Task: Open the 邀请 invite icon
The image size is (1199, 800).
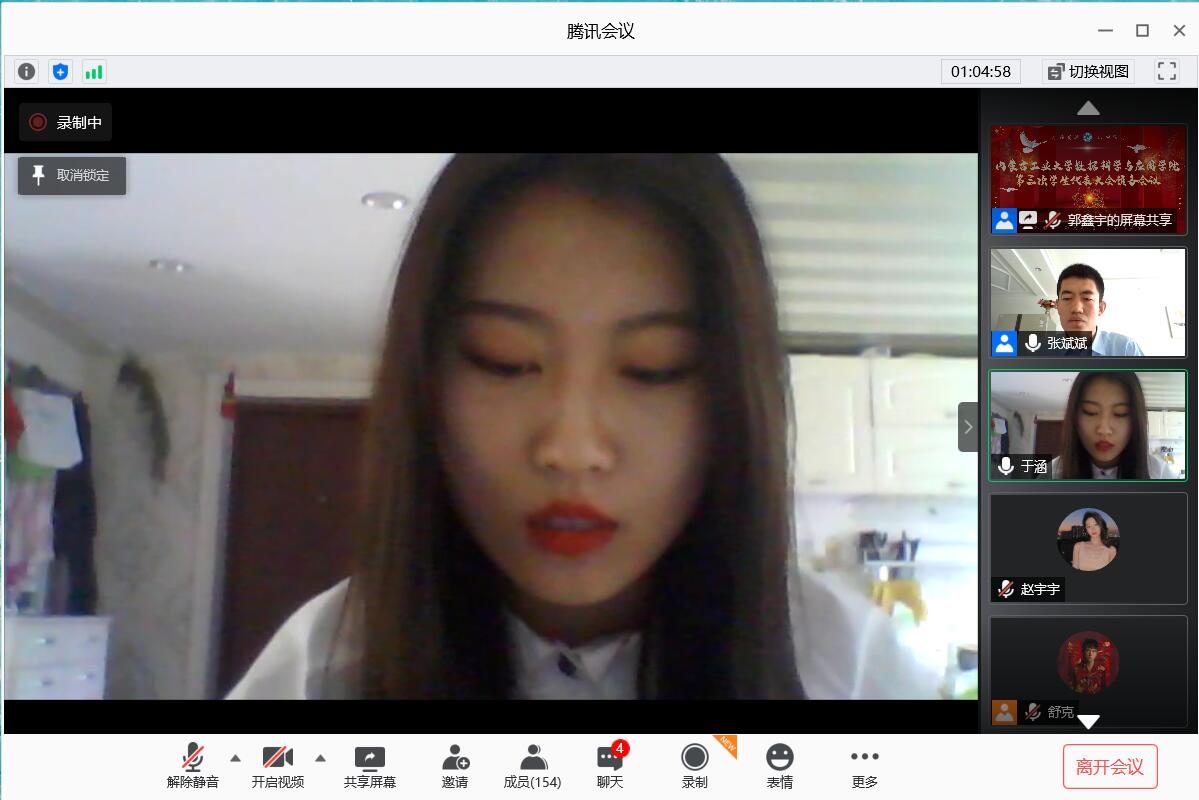Action: coord(455,766)
